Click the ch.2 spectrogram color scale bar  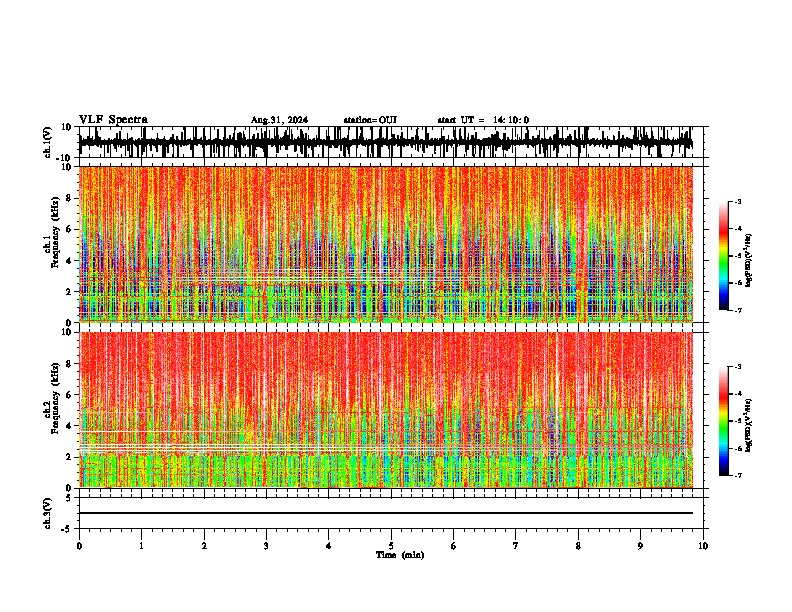point(723,421)
